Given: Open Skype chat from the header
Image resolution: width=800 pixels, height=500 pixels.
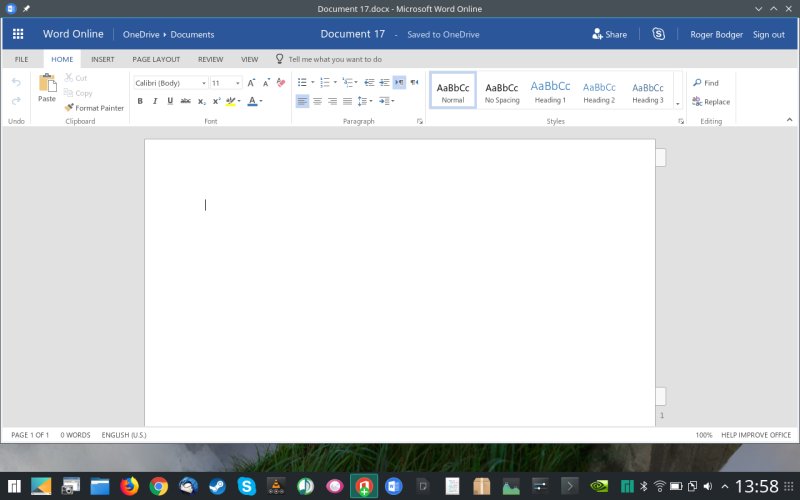Looking at the screenshot, I should pyautogui.click(x=658, y=34).
